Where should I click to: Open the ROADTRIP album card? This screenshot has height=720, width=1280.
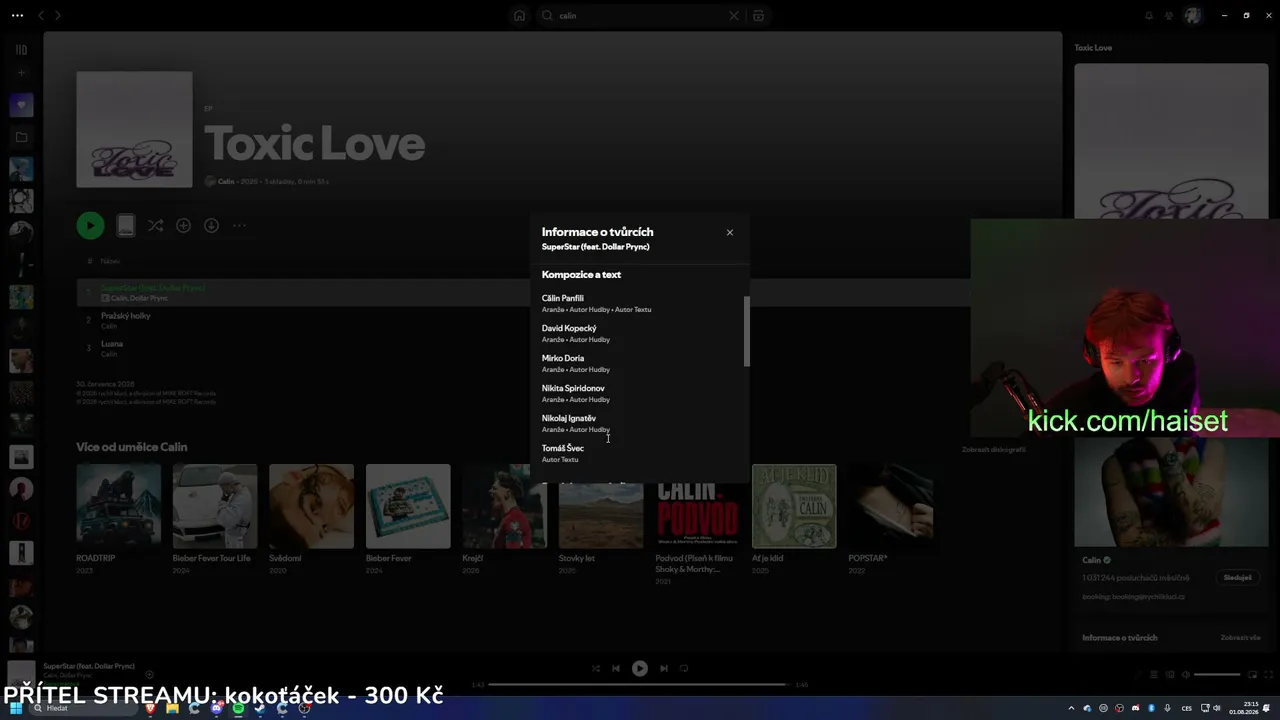(x=119, y=519)
